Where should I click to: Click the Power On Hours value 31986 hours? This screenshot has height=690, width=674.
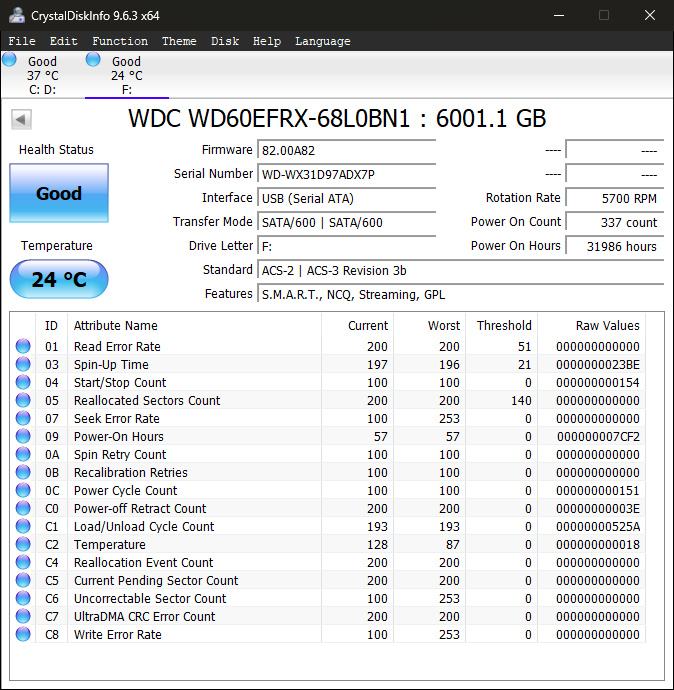tap(615, 246)
